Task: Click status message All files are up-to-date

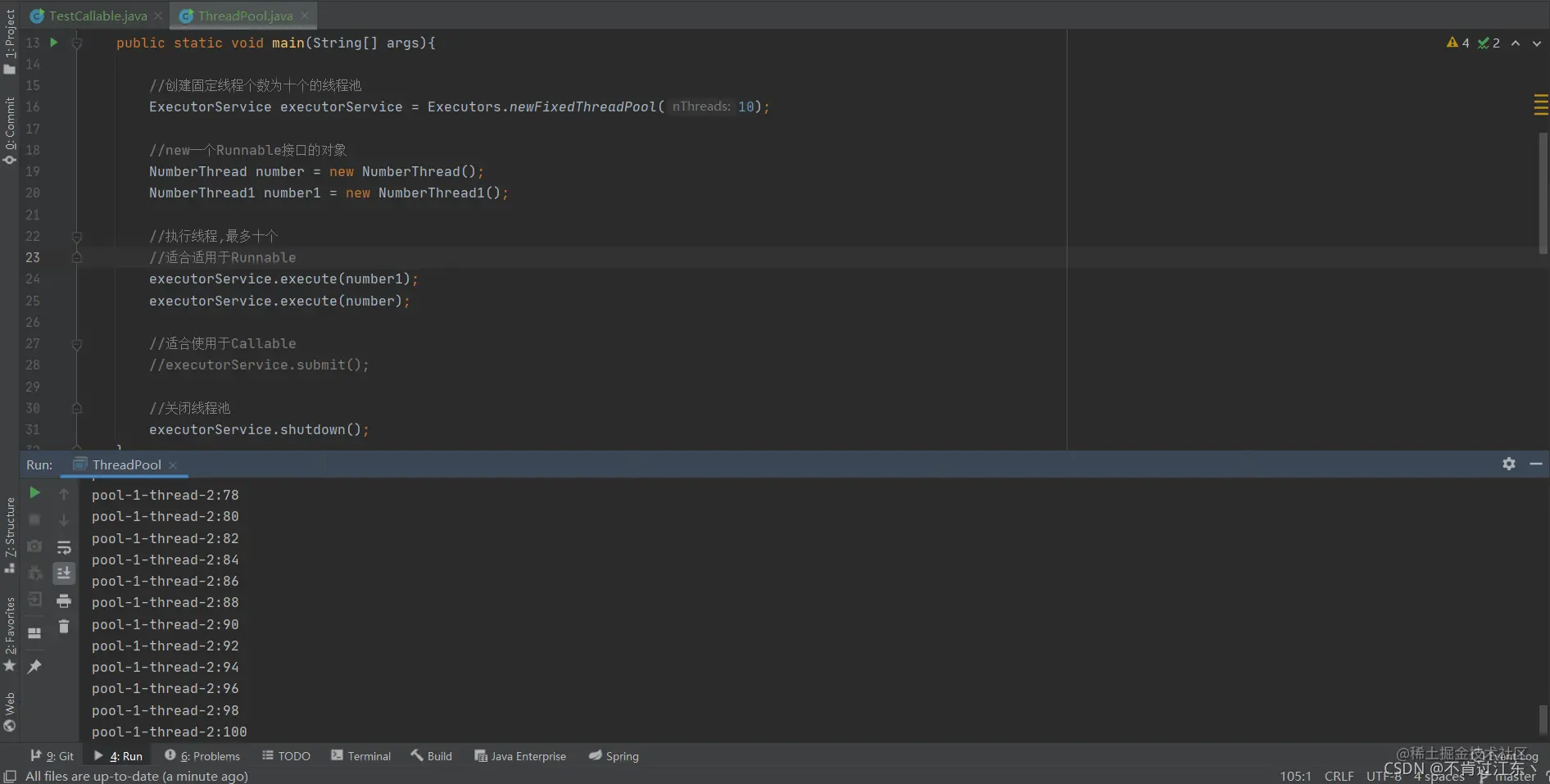Action: [137, 776]
